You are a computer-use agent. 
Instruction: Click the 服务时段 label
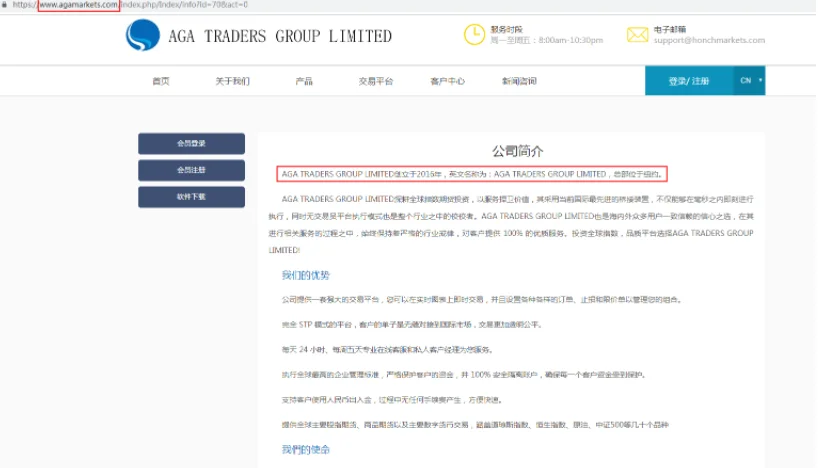(x=506, y=29)
